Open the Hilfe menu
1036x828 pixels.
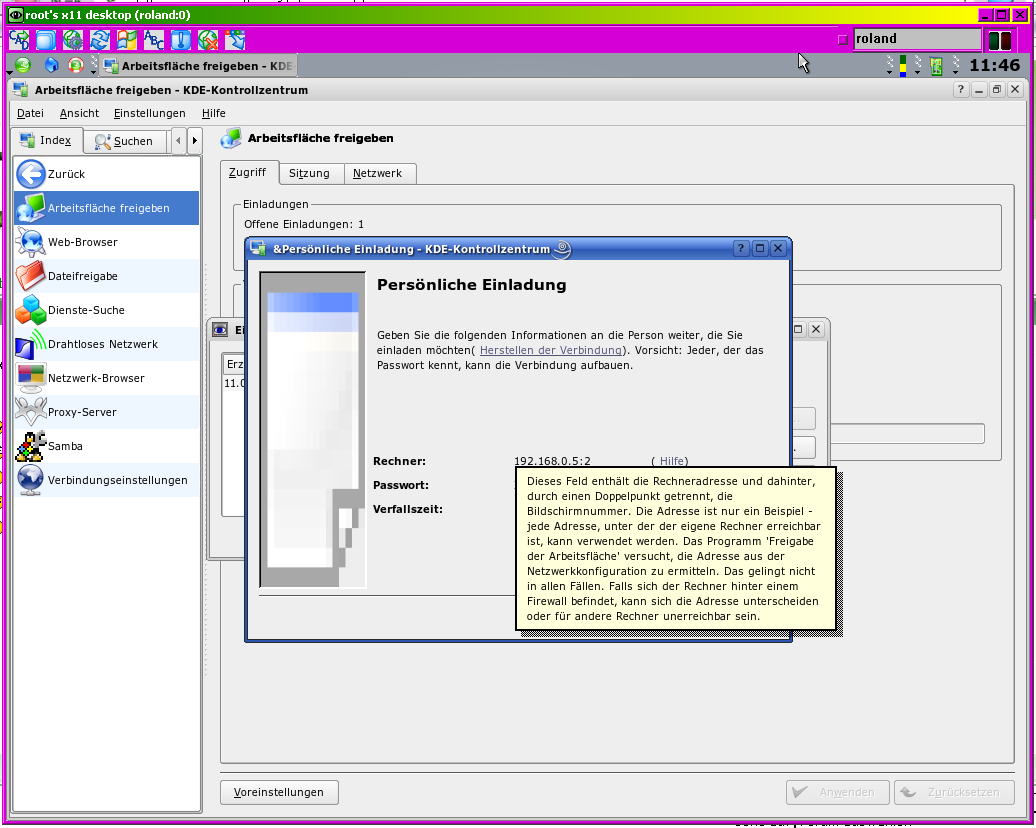(213, 113)
